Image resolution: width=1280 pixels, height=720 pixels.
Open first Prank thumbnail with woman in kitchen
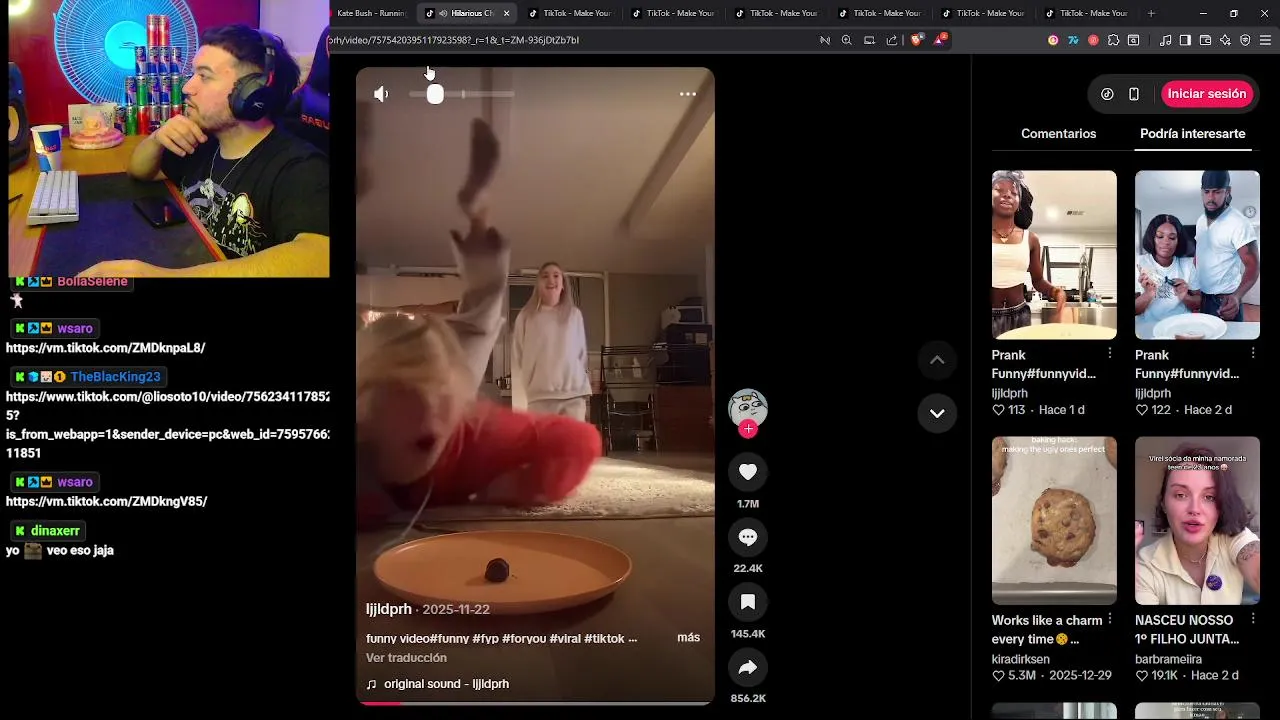(x=1054, y=255)
